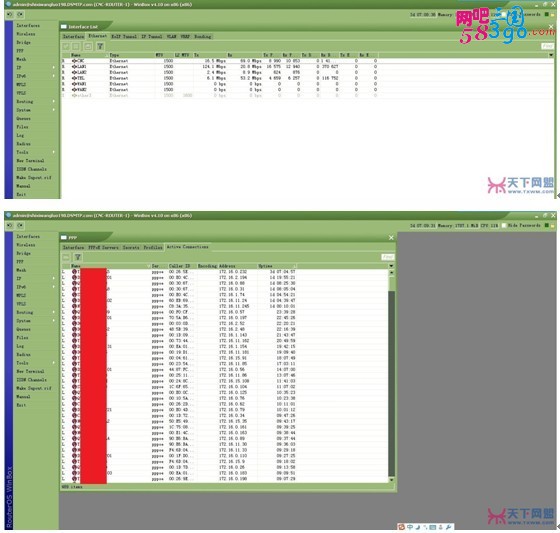
Task: Expand the IP submenu in the lower sidebar
Action: [54, 278]
